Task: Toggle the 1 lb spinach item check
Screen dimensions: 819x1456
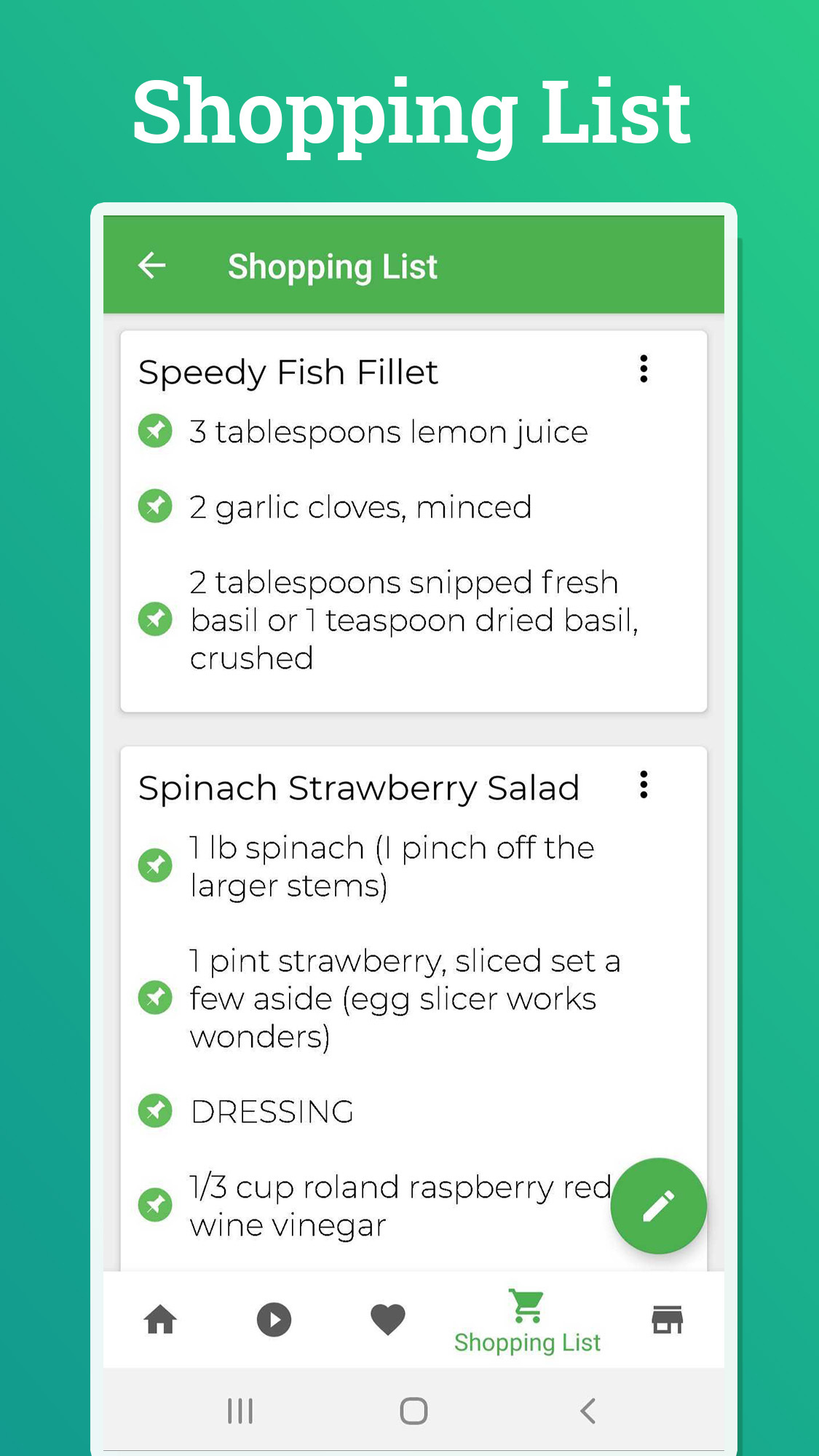Action: point(155,866)
